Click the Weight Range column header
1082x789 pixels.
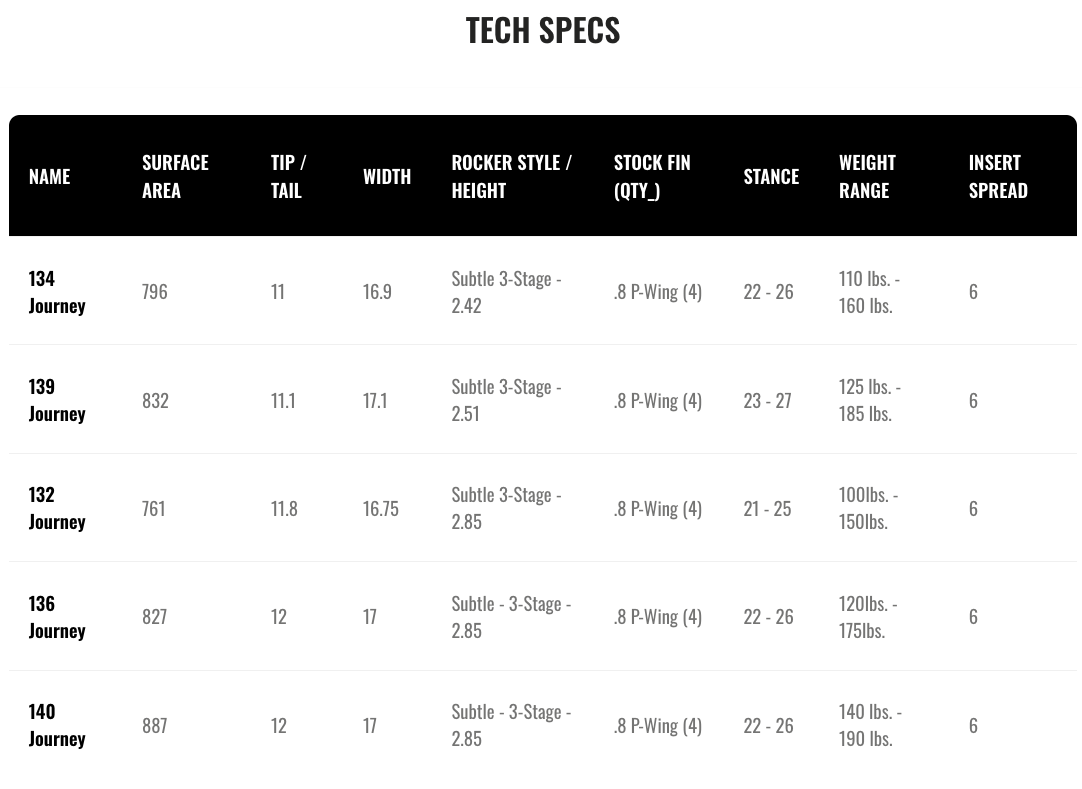[867, 176]
